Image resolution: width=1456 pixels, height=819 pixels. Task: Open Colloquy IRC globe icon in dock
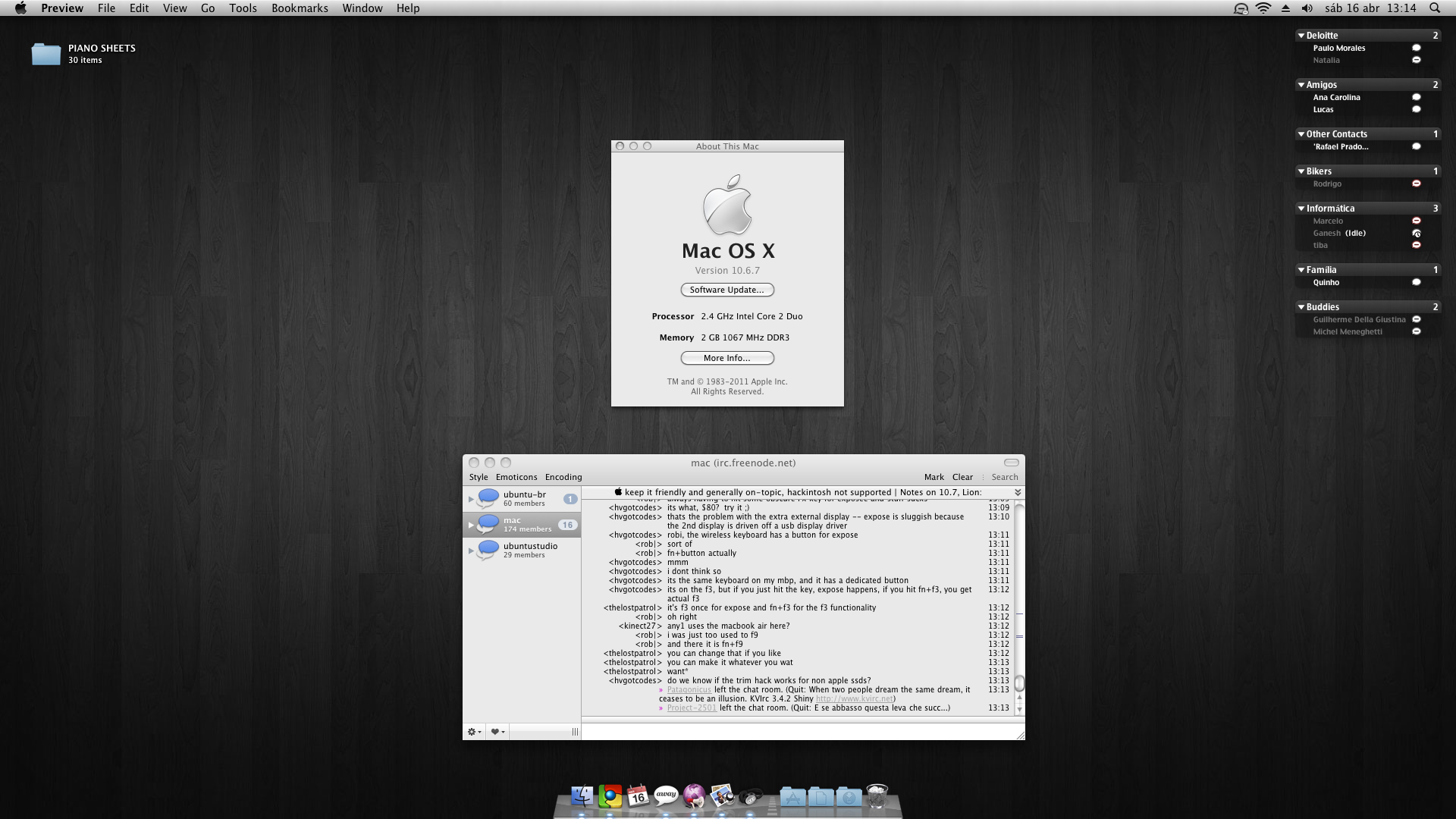tap(694, 795)
